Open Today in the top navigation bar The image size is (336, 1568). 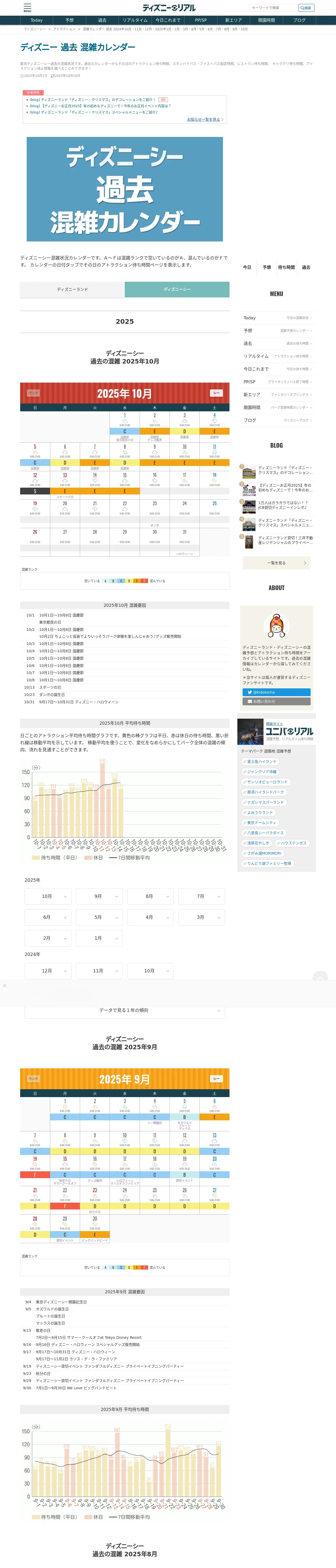(37, 20)
